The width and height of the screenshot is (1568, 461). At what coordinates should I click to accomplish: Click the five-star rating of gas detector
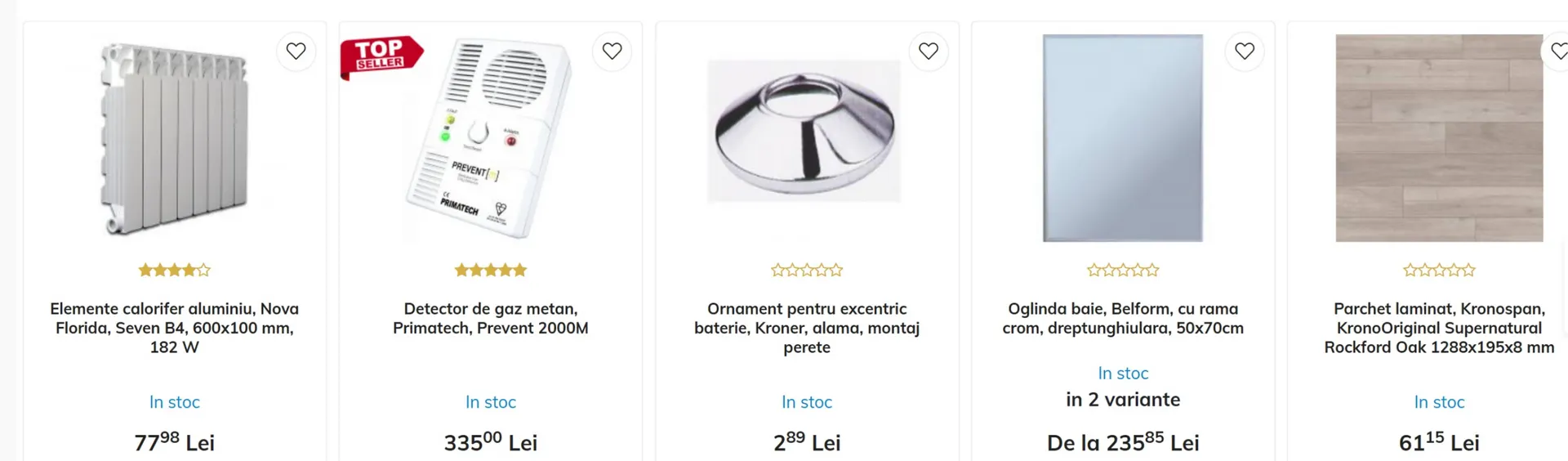(x=490, y=270)
